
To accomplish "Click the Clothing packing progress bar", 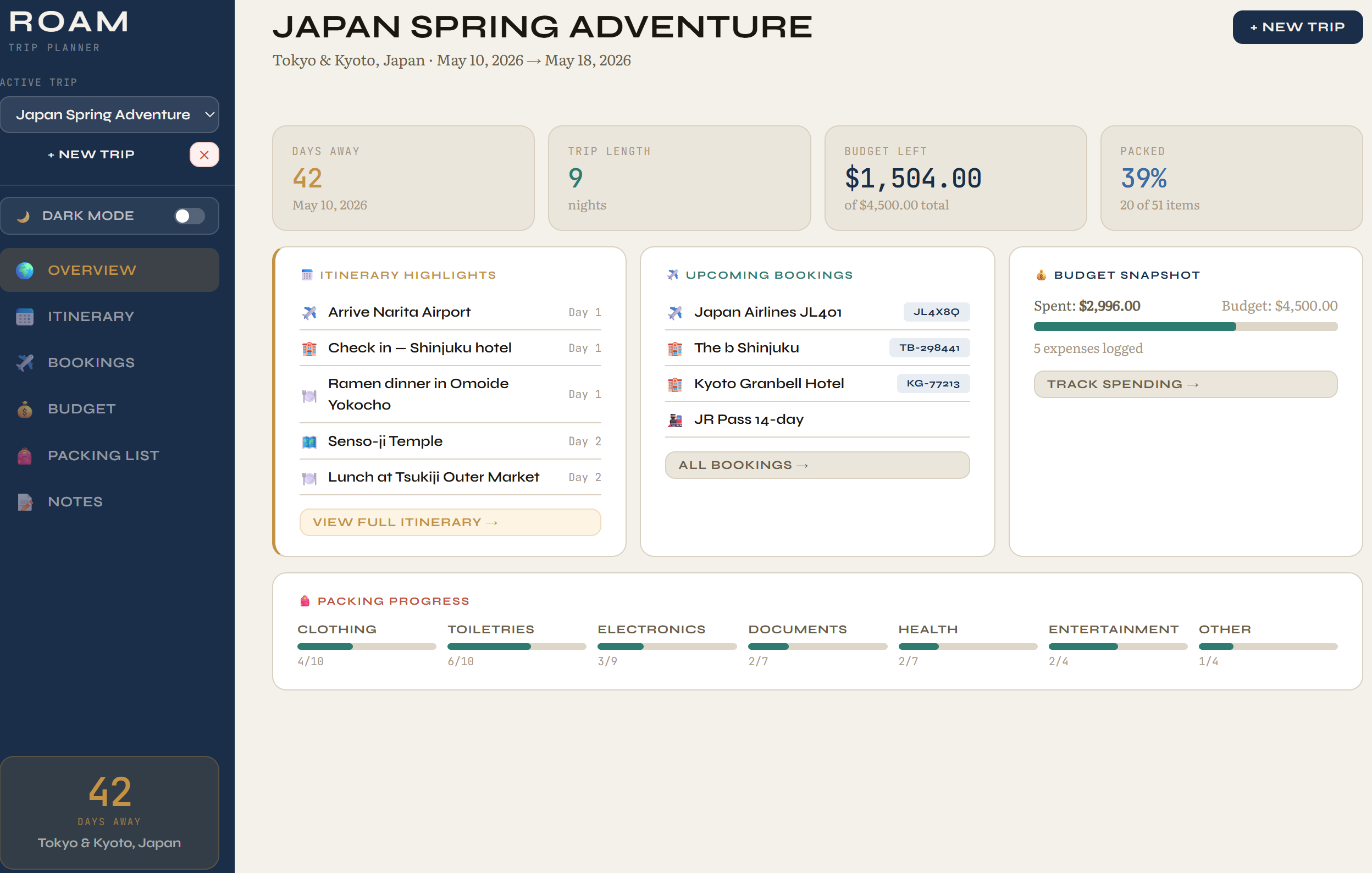I will pyautogui.click(x=366, y=646).
